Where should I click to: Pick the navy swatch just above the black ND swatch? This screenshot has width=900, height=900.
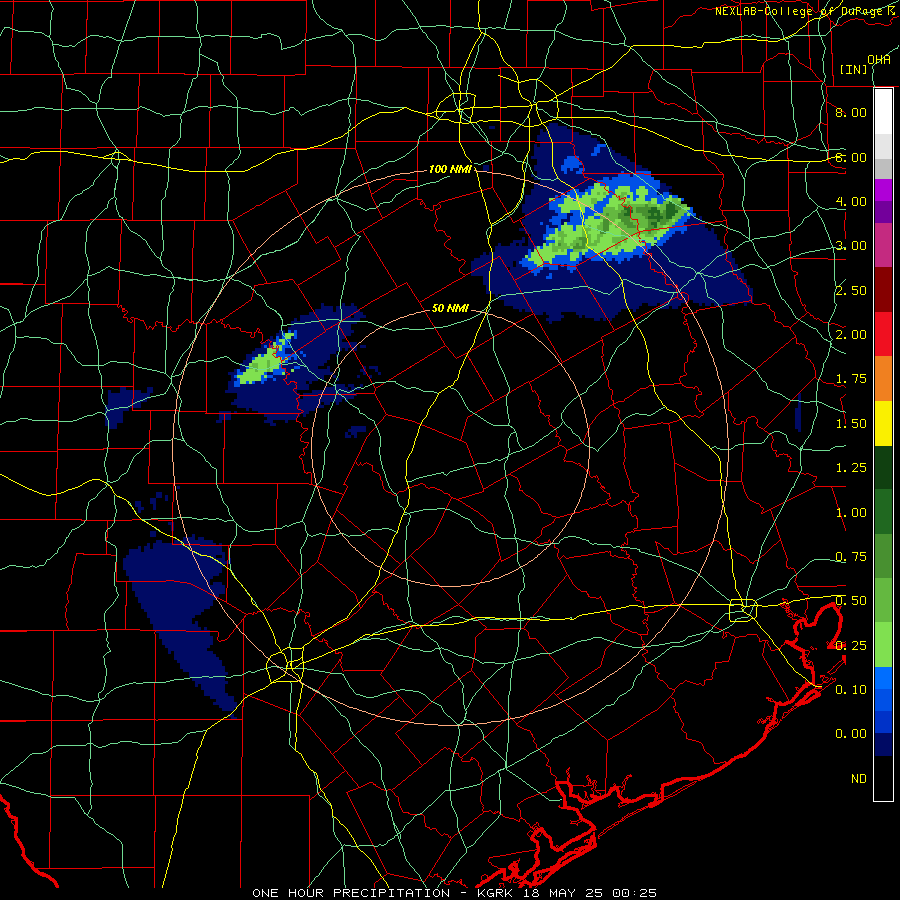pos(883,744)
